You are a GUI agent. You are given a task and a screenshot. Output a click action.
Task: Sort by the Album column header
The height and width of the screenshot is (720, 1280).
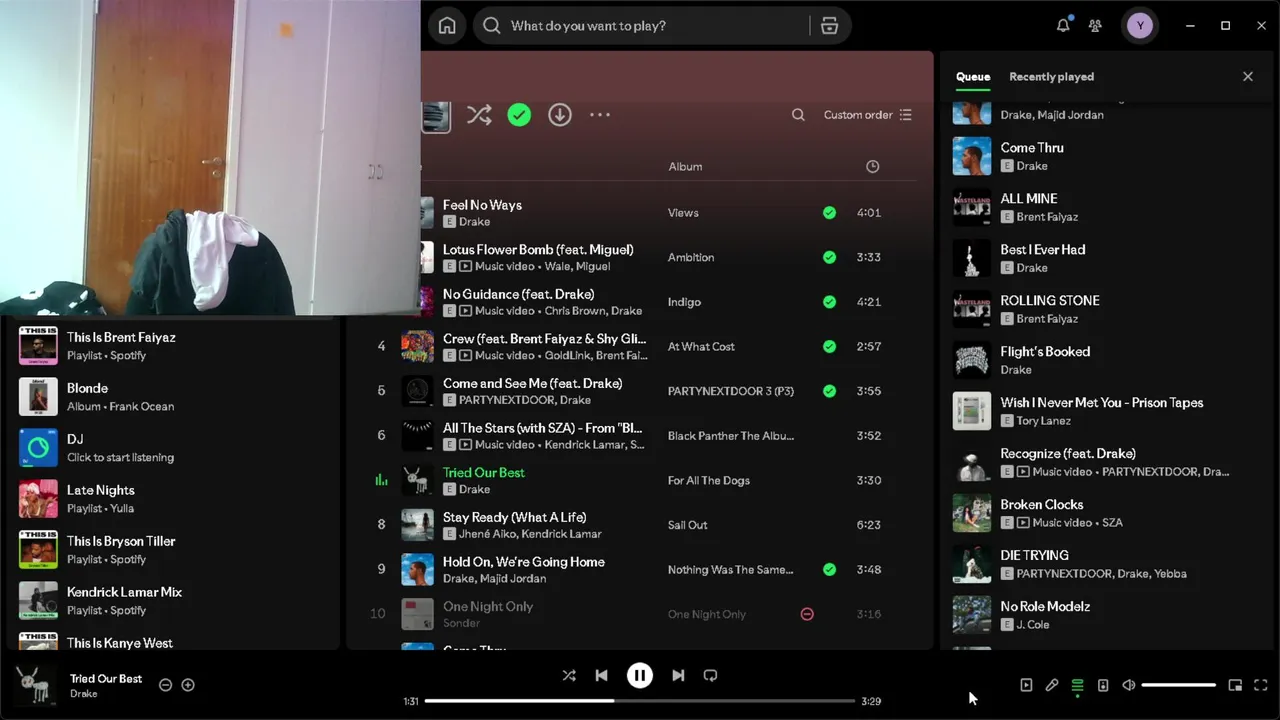pyautogui.click(x=685, y=167)
